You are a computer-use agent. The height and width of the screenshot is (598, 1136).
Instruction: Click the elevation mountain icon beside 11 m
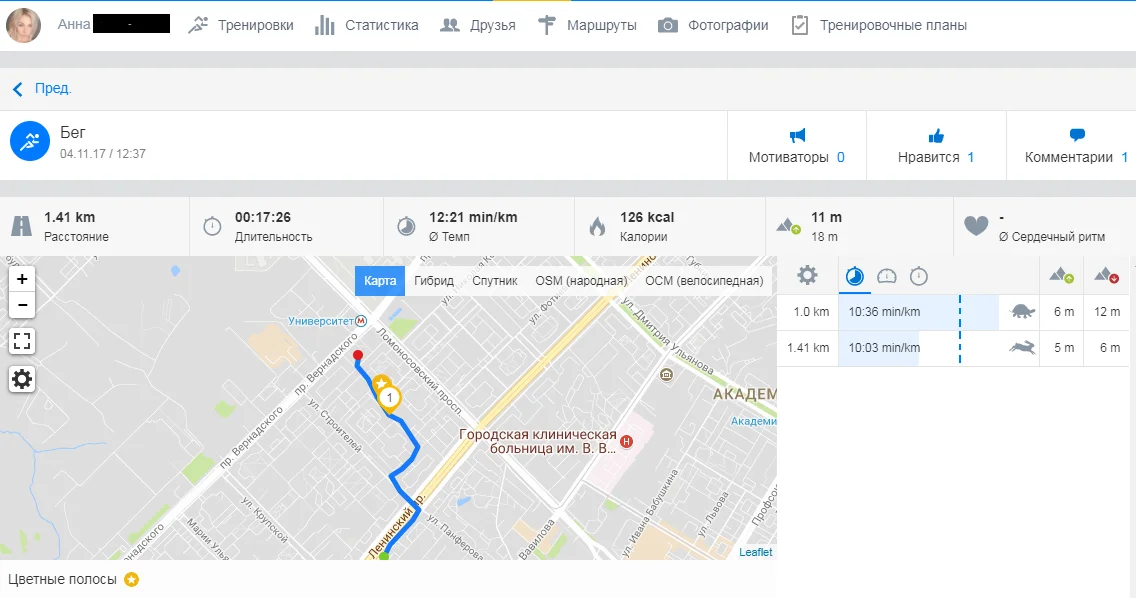[x=788, y=226]
